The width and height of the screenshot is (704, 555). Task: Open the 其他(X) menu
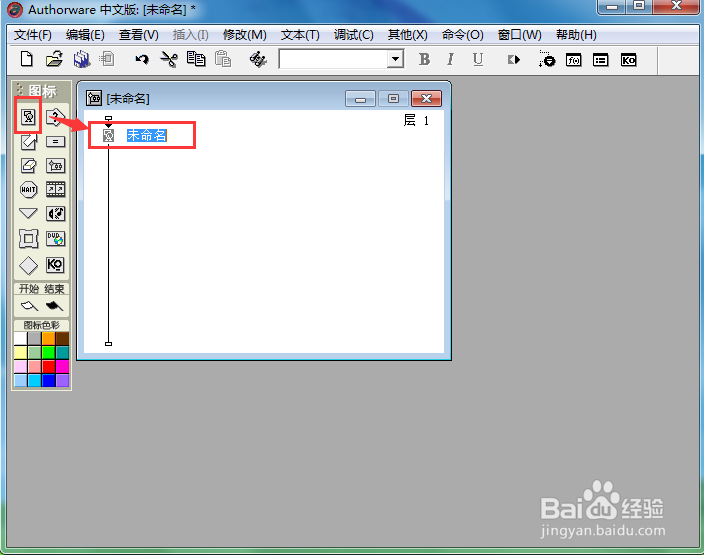408,35
